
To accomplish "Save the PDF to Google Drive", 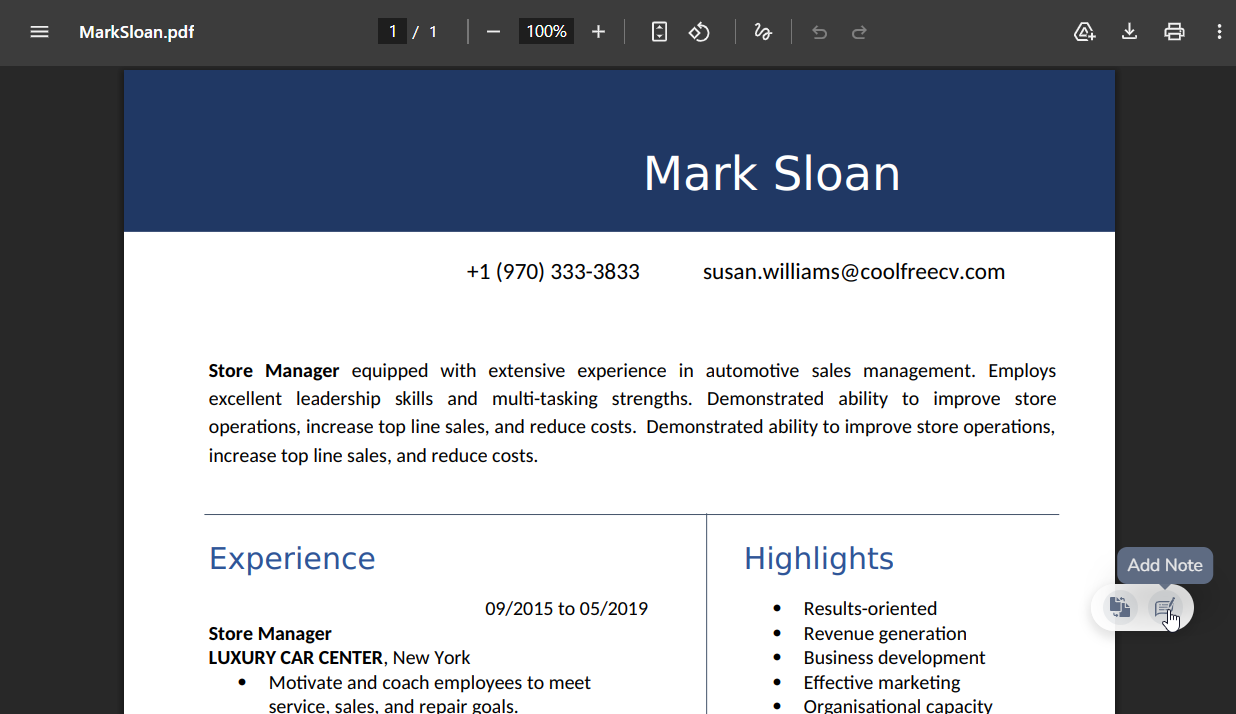I will tap(1084, 32).
